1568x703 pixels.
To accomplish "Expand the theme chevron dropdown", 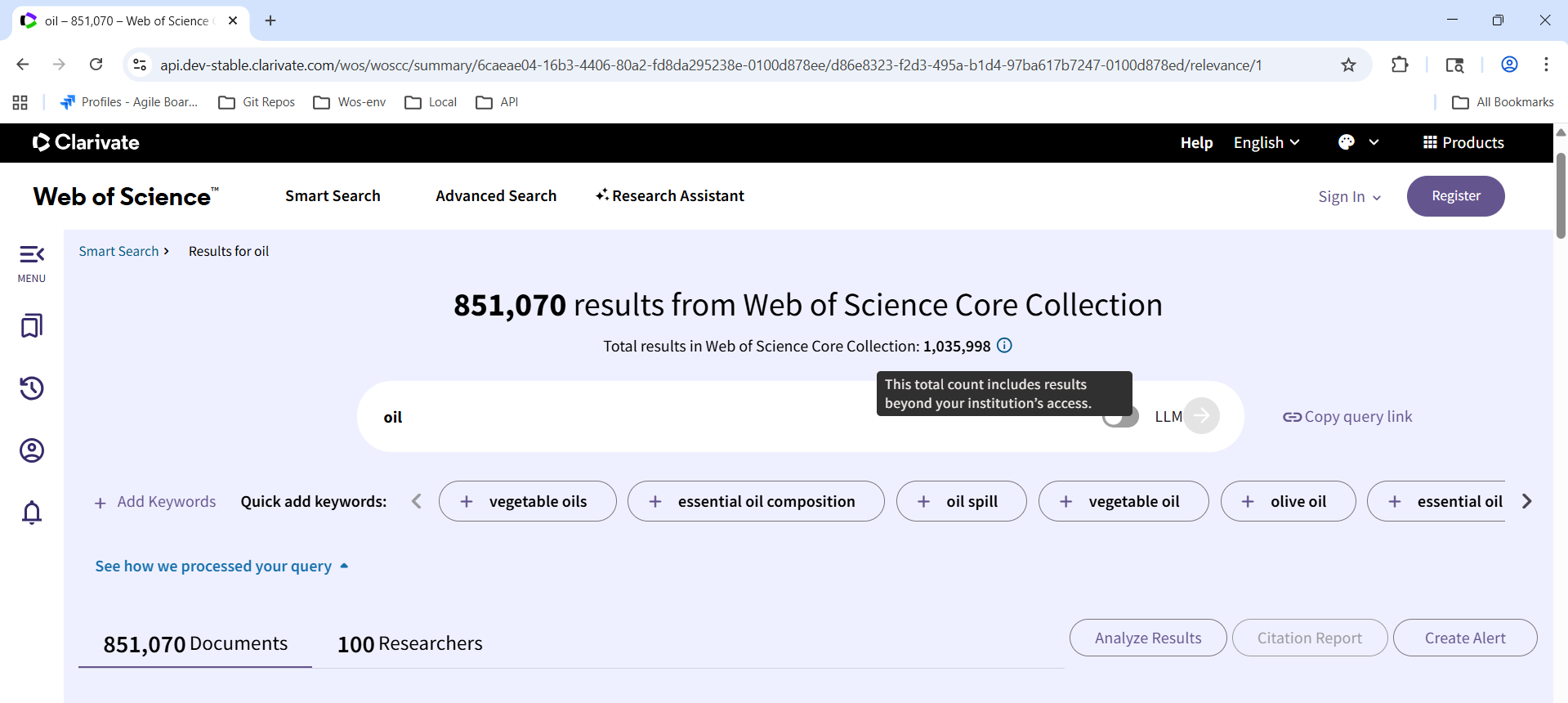I will [x=1374, y=142].
